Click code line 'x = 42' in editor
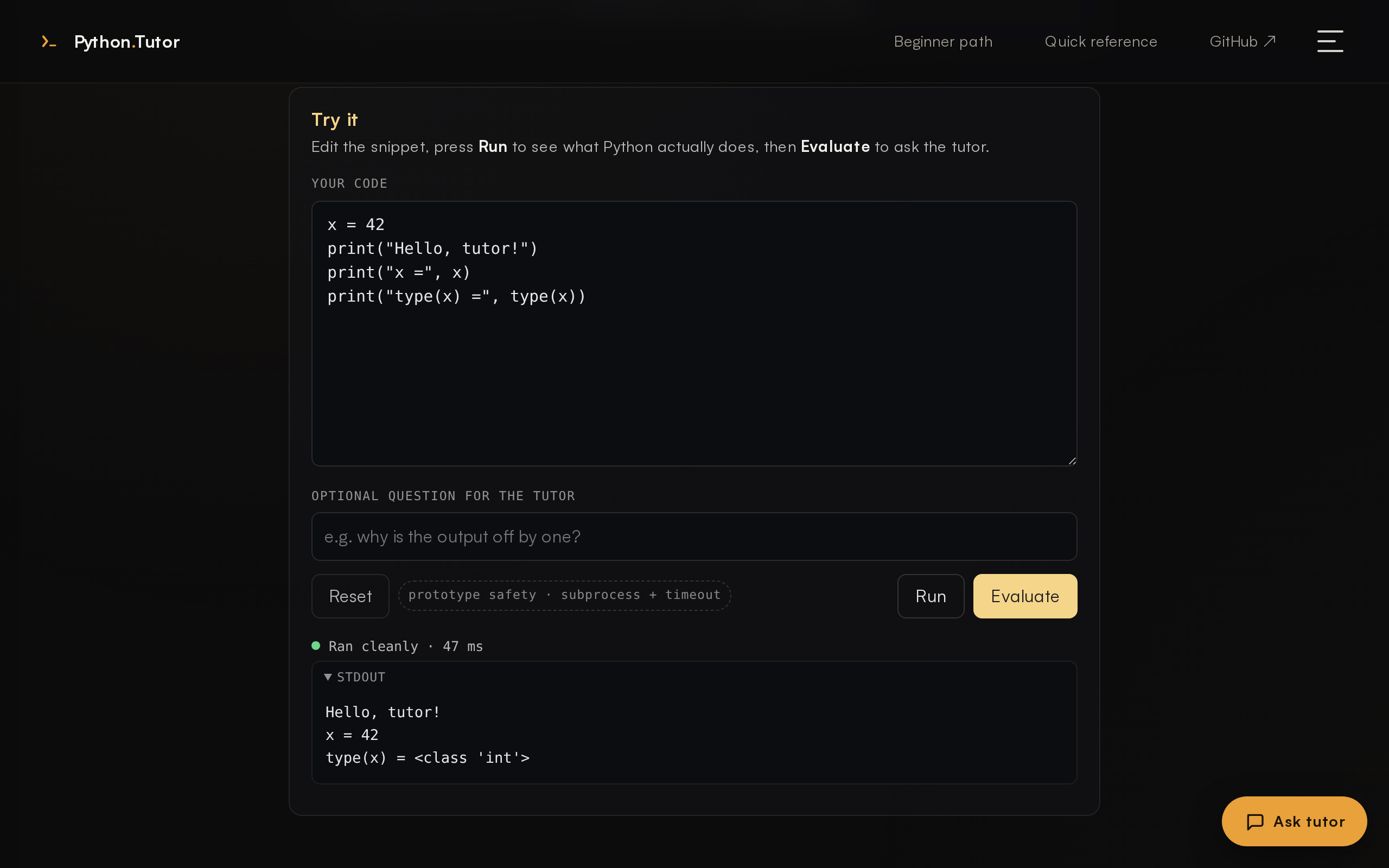 (356, 225)
